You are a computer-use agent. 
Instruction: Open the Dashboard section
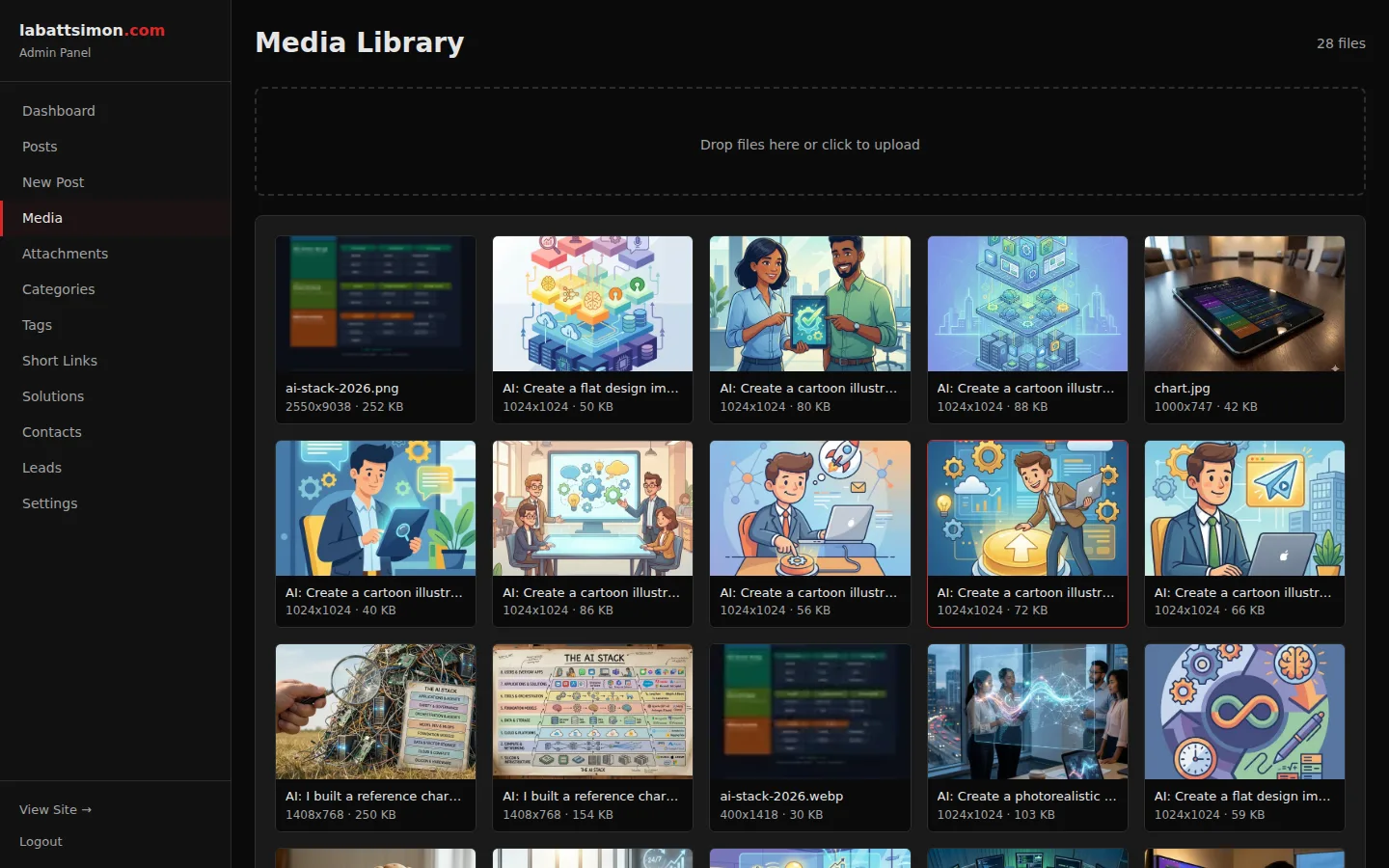(58, 110)
